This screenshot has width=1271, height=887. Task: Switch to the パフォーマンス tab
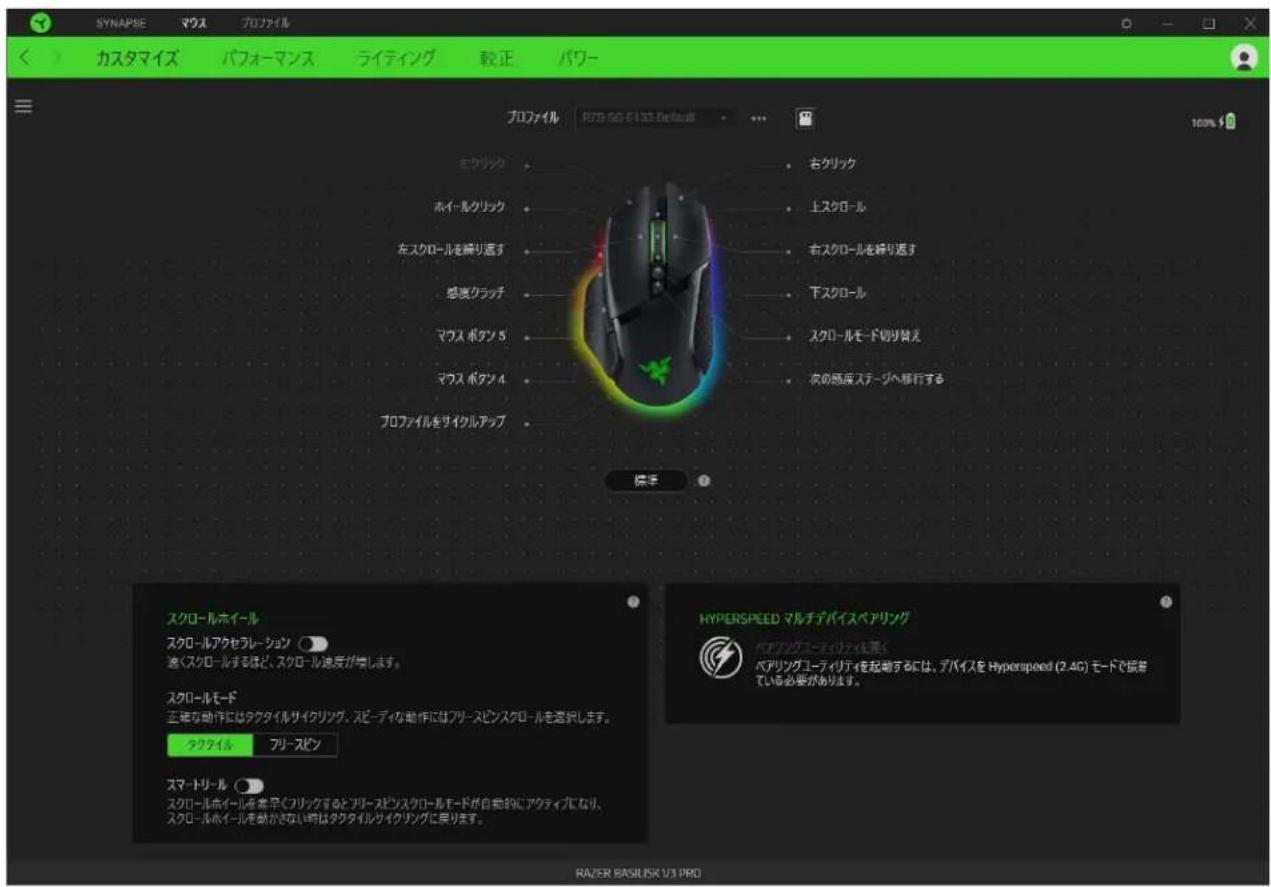[x=268, y=60]
